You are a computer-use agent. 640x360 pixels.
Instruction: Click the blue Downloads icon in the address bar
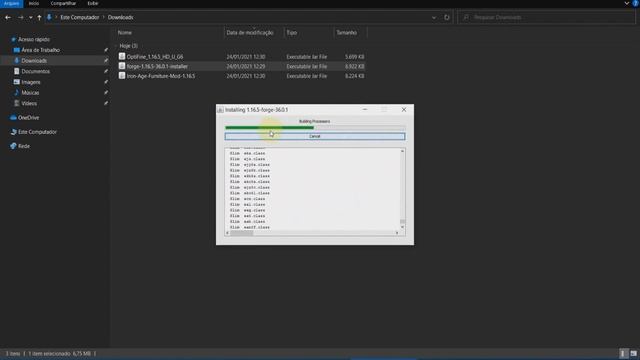[49, 17]
